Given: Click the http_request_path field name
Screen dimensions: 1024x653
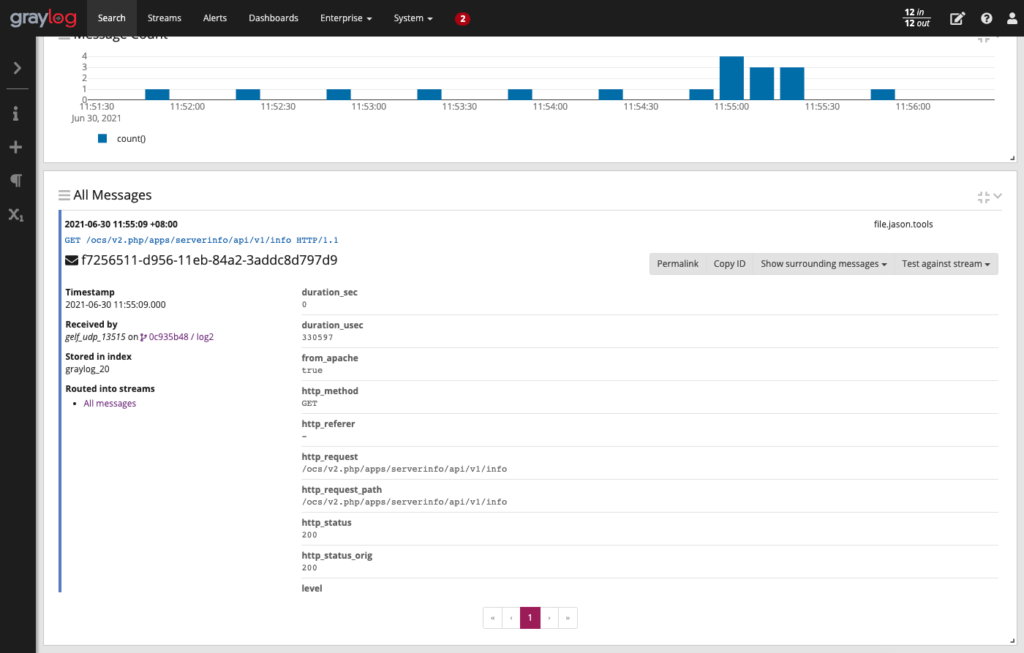Looking at the screenshot, I should pyautogui.click(x=342, y=490).
